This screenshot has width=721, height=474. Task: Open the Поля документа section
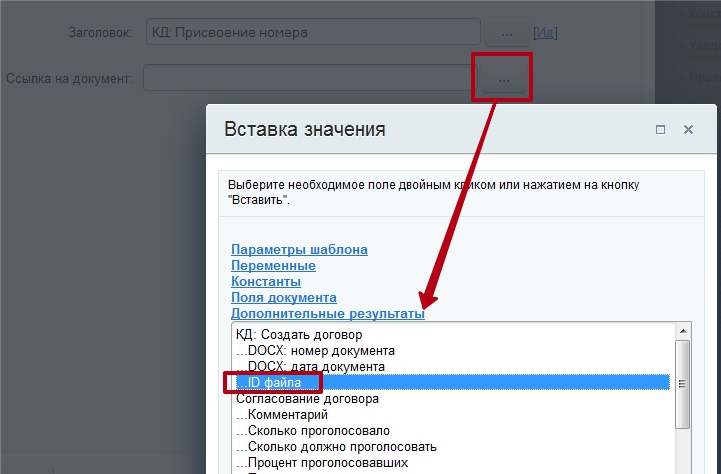[283, 297]
